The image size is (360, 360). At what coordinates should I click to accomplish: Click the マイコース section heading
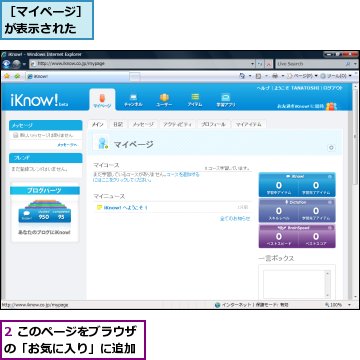click(x=106, y=165)
